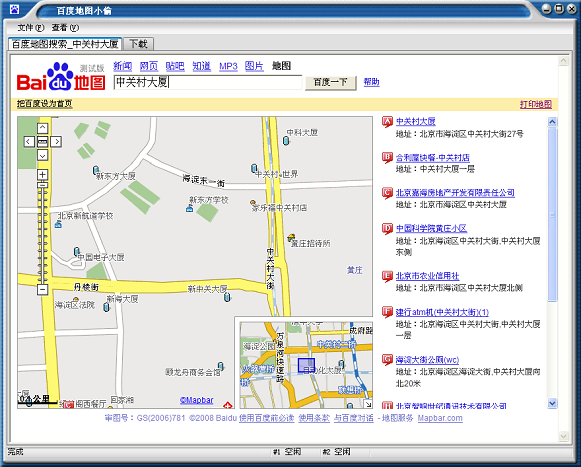Focus the search box containing 中关村大厦
The image size is (581, 467).
point(208,82)
